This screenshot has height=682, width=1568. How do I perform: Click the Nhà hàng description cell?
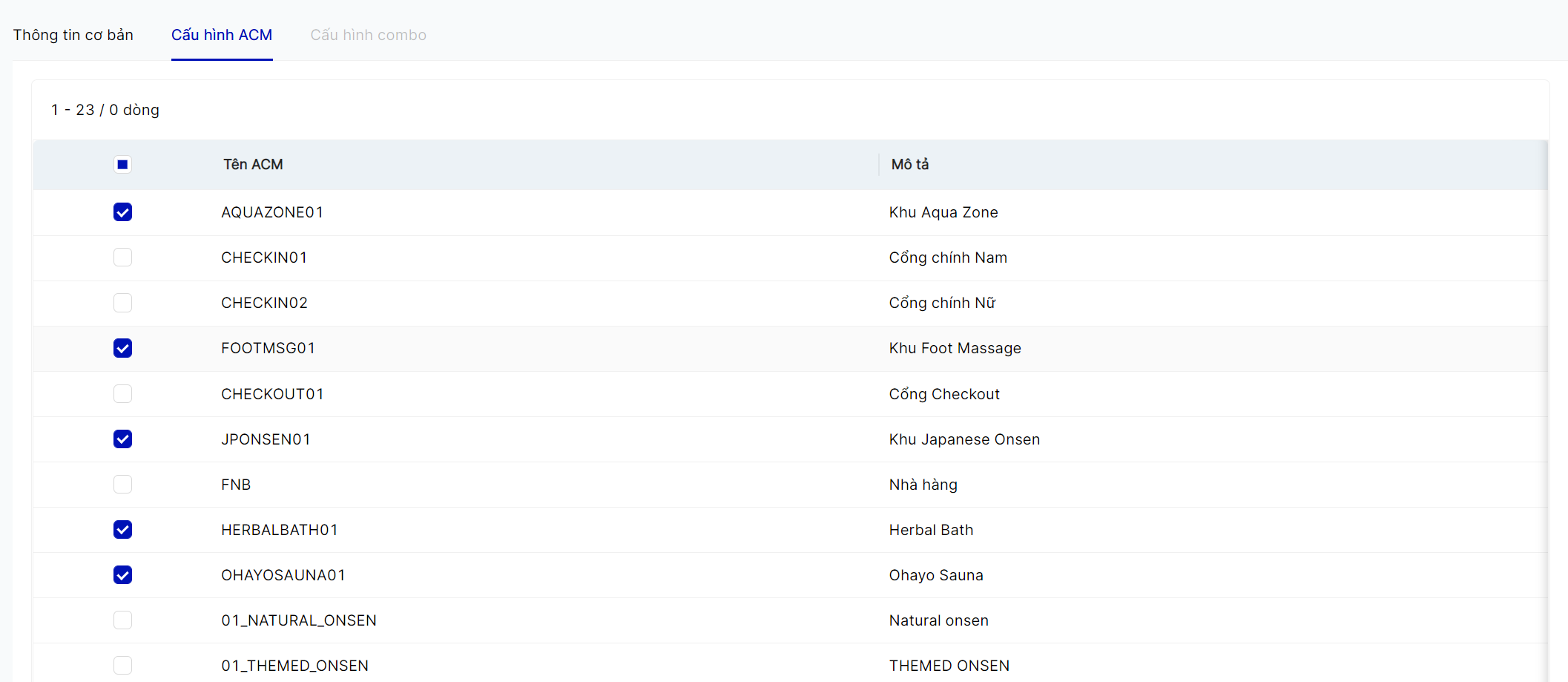click(923, 485)
